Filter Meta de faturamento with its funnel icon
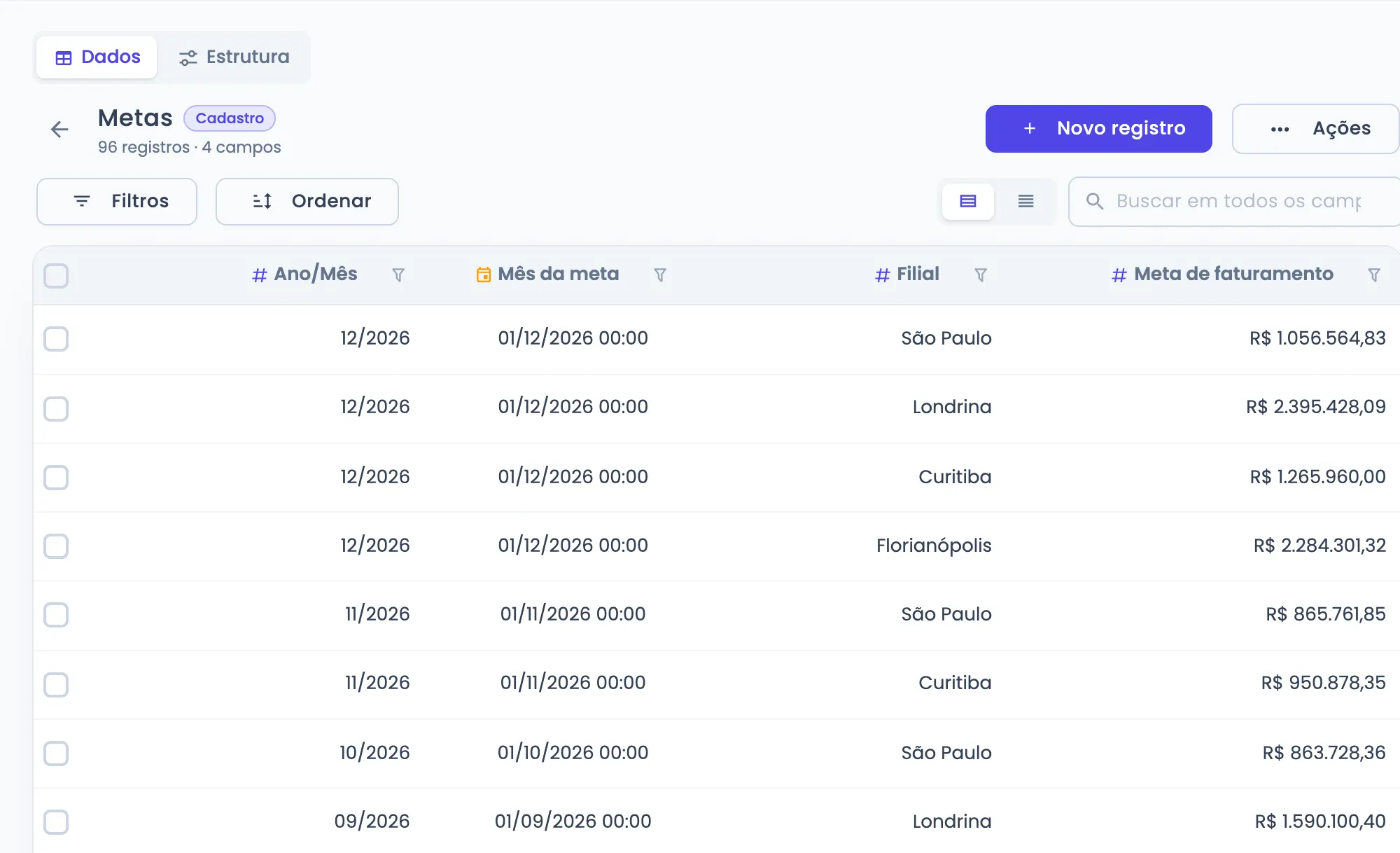The height and width of the screenshot is (853, 1400). pyautogui.click(x=1374, y=275)
